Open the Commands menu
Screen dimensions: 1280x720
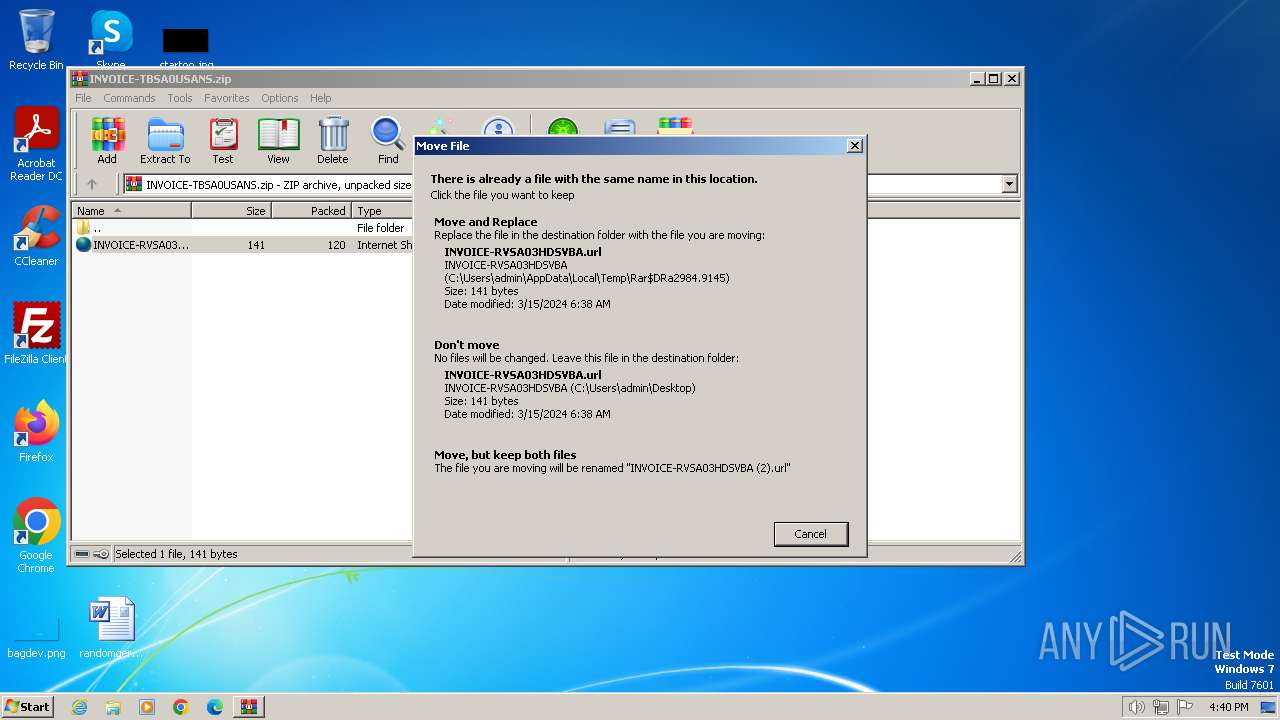pos(129,98)
